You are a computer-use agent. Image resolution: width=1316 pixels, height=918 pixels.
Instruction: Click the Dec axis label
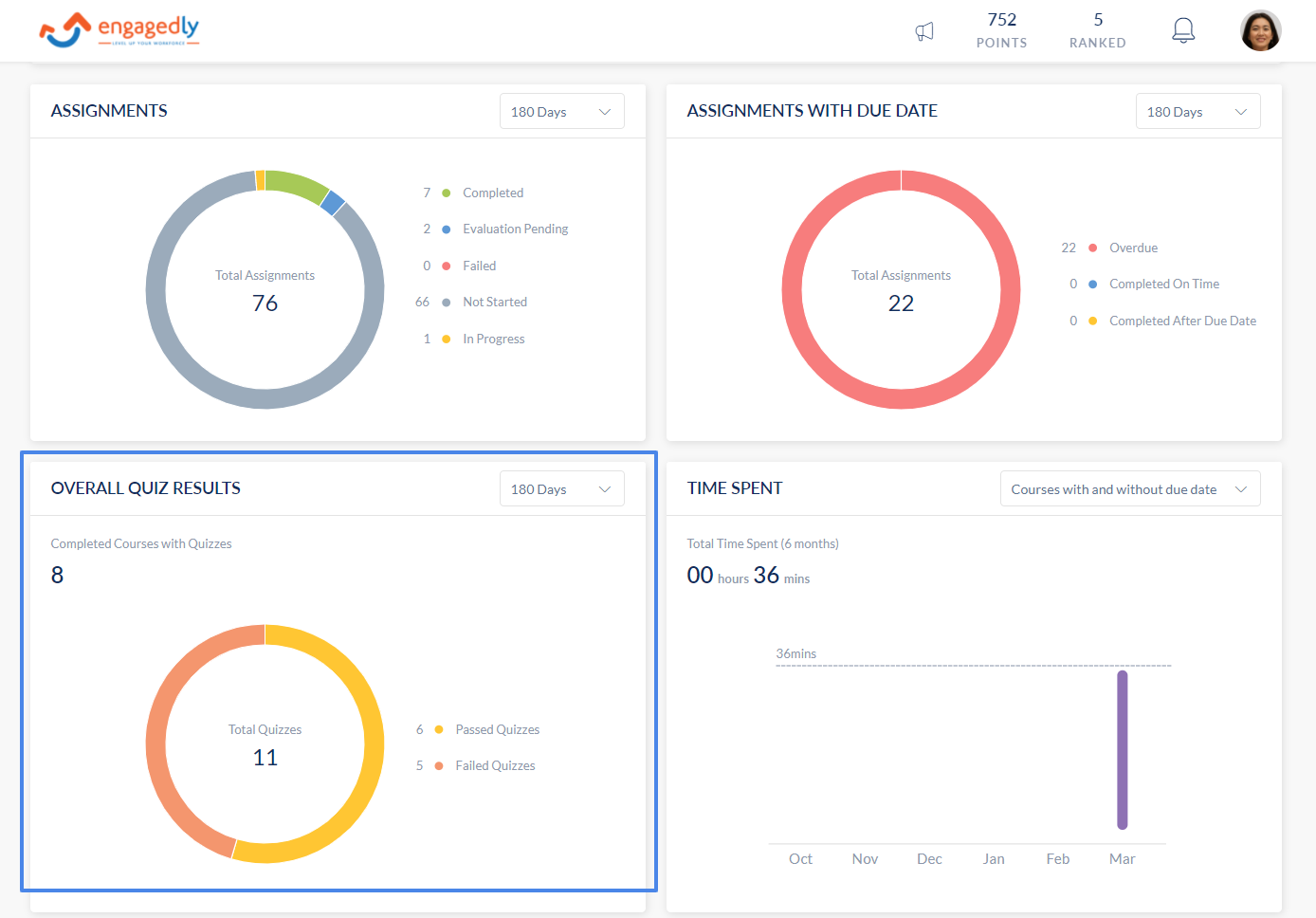point(929,858)
